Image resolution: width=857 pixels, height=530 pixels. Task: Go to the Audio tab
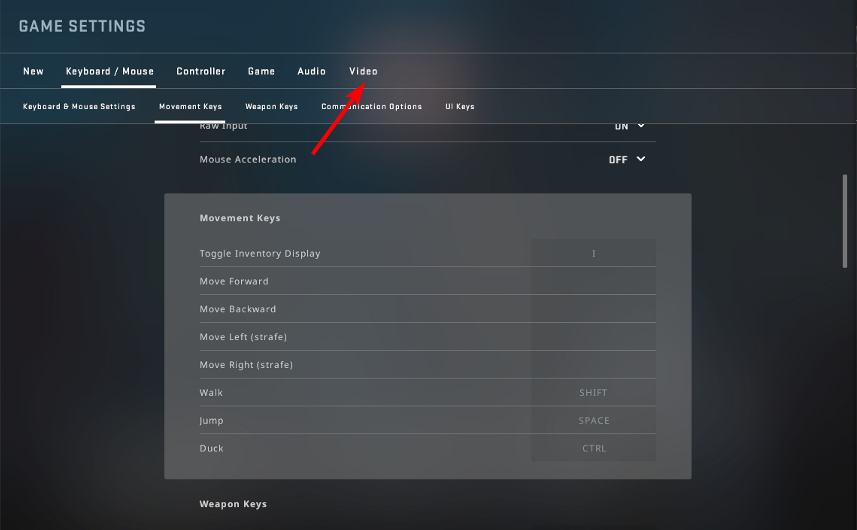[312, 71]
